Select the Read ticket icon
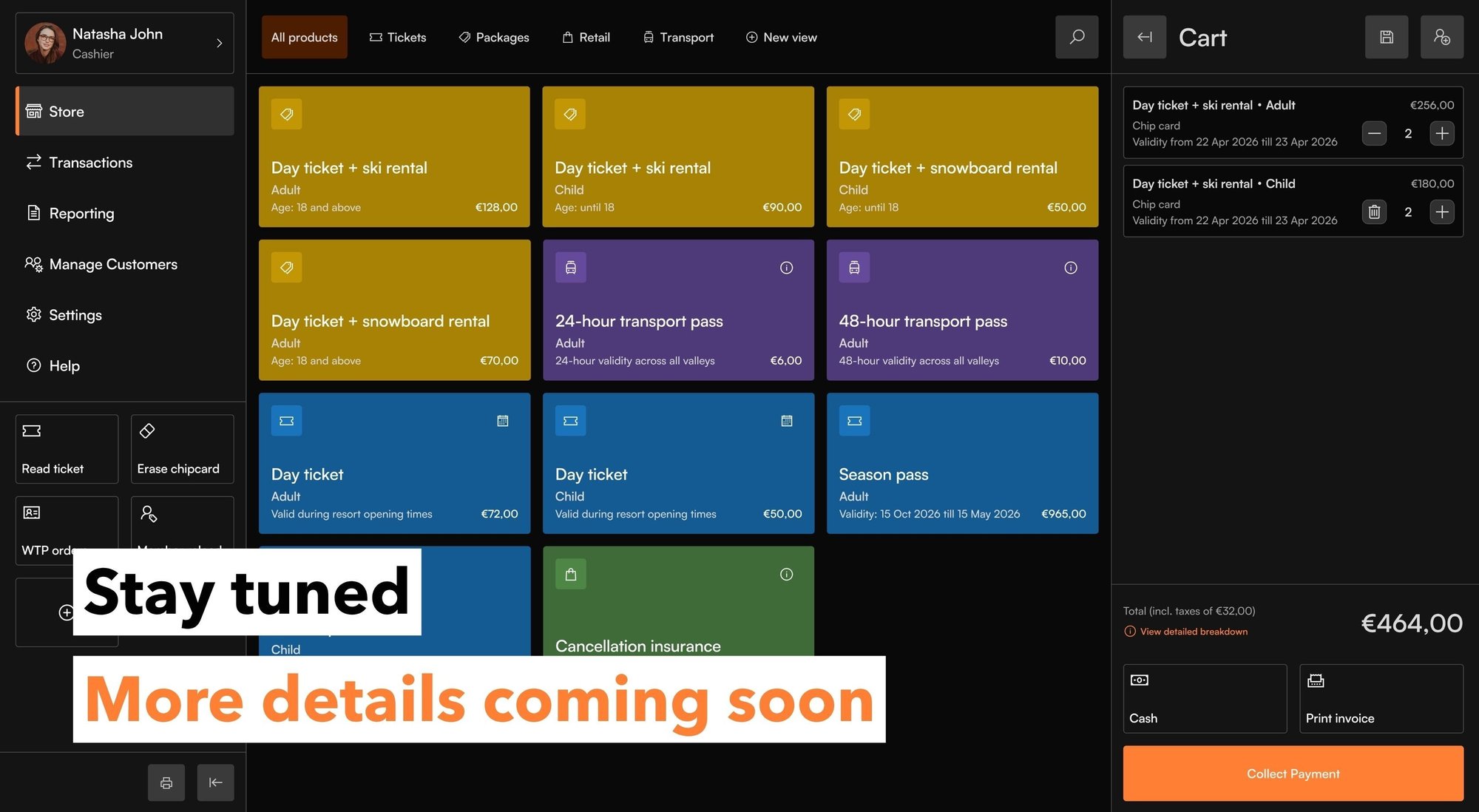The width and height of the screenshot is (1479, 812). pyautogui.click(x=66, y=449)
